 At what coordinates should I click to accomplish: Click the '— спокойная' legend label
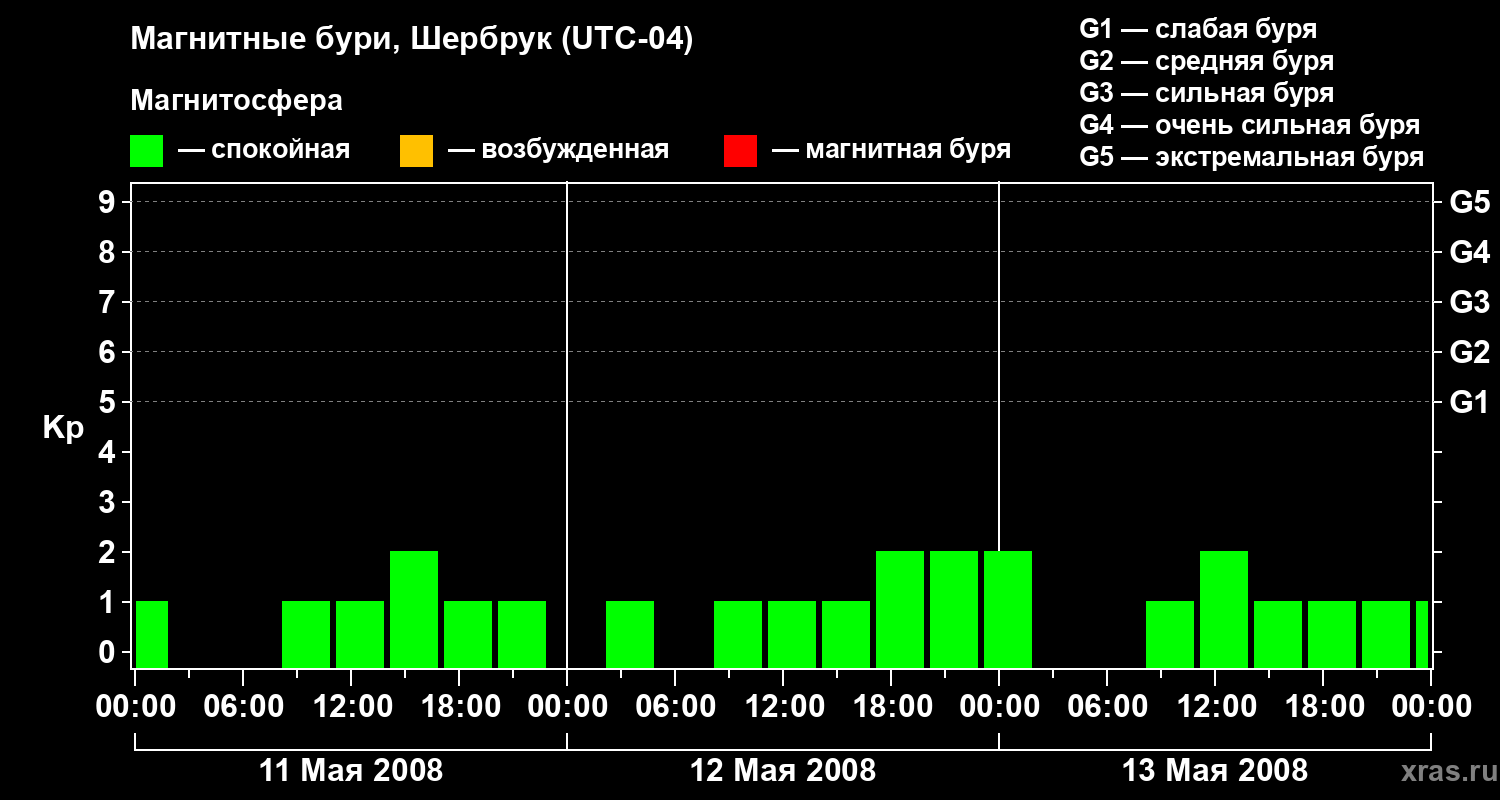(x=264, y=150)
